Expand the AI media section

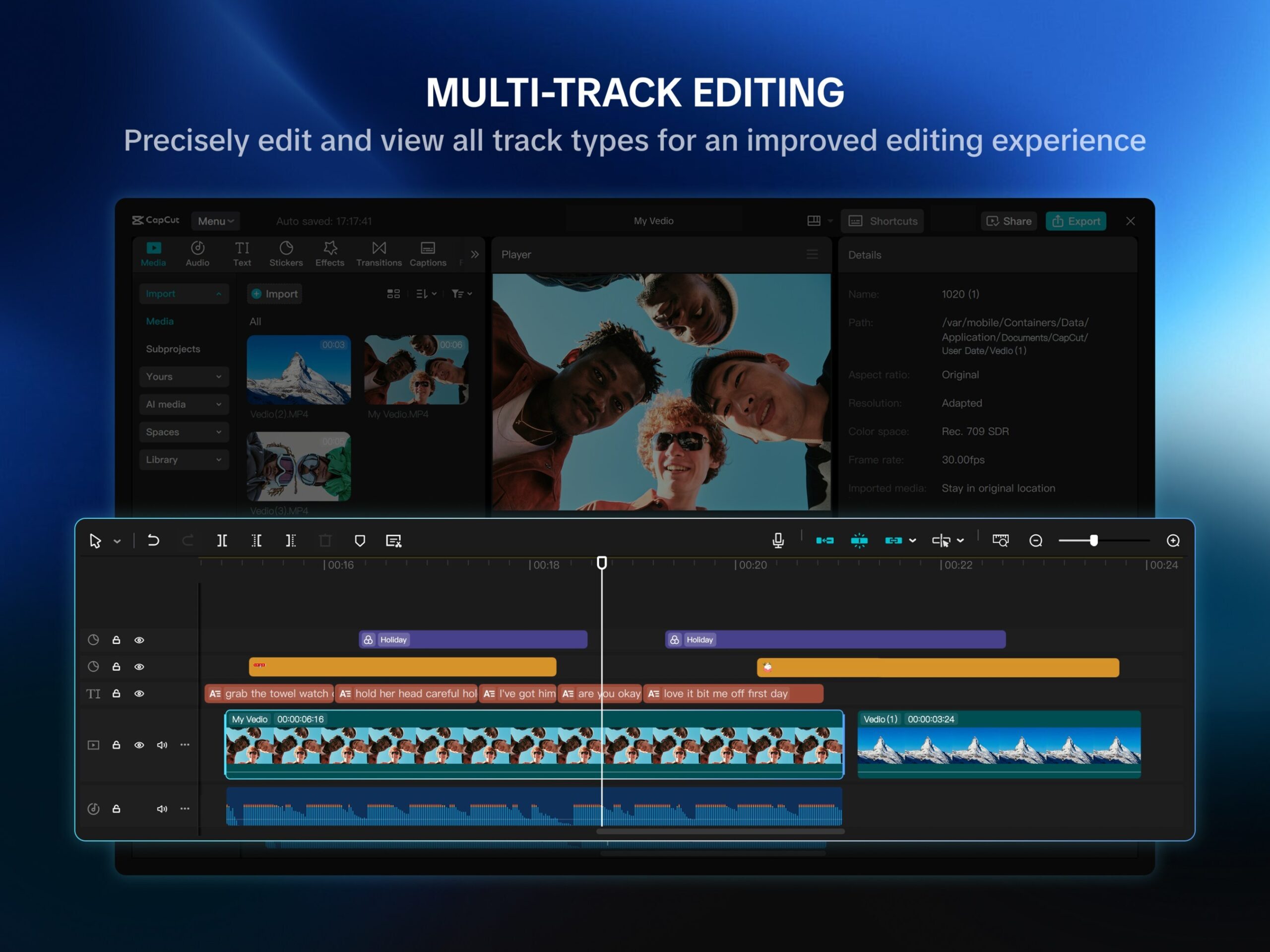point(183,404)
